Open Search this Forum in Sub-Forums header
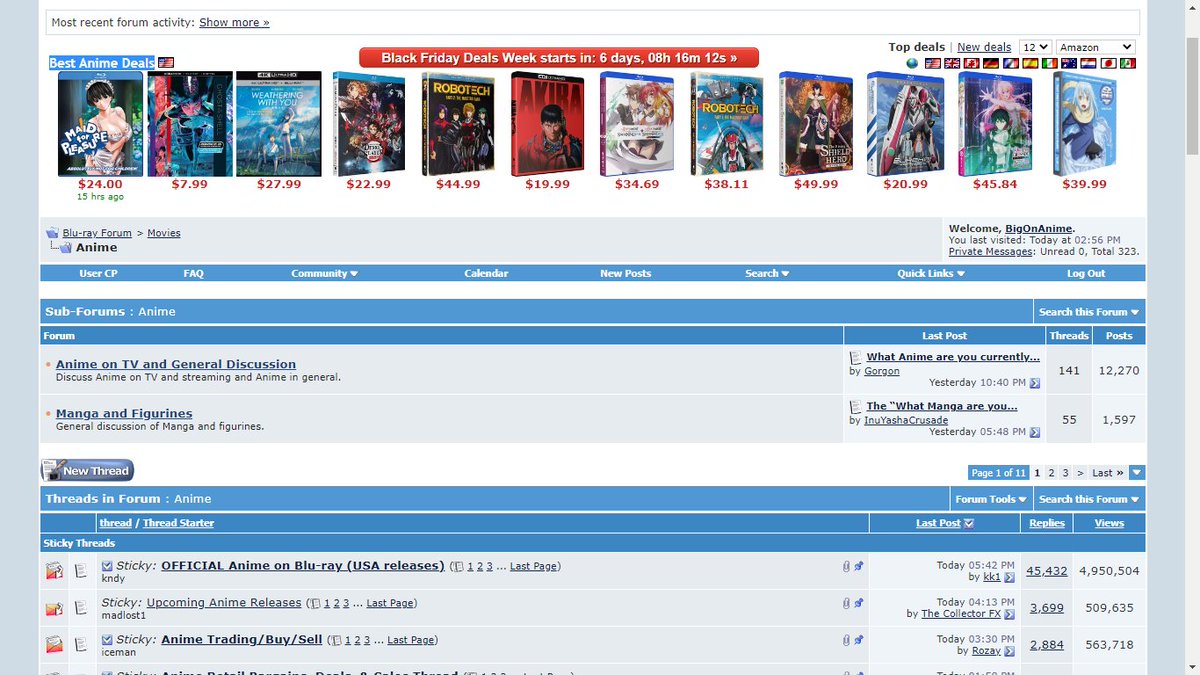 click(1089, 312)
